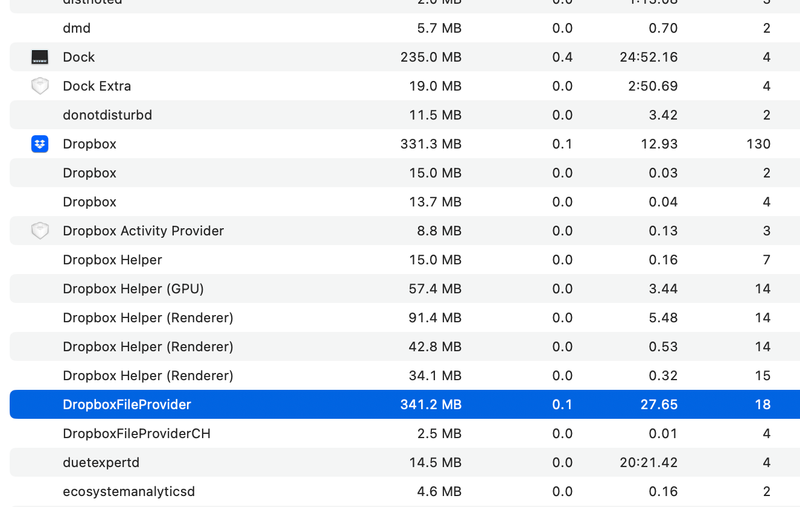Select the DropboxFileProviderCH process
800x507 pixels.
(x=405, y=434)
